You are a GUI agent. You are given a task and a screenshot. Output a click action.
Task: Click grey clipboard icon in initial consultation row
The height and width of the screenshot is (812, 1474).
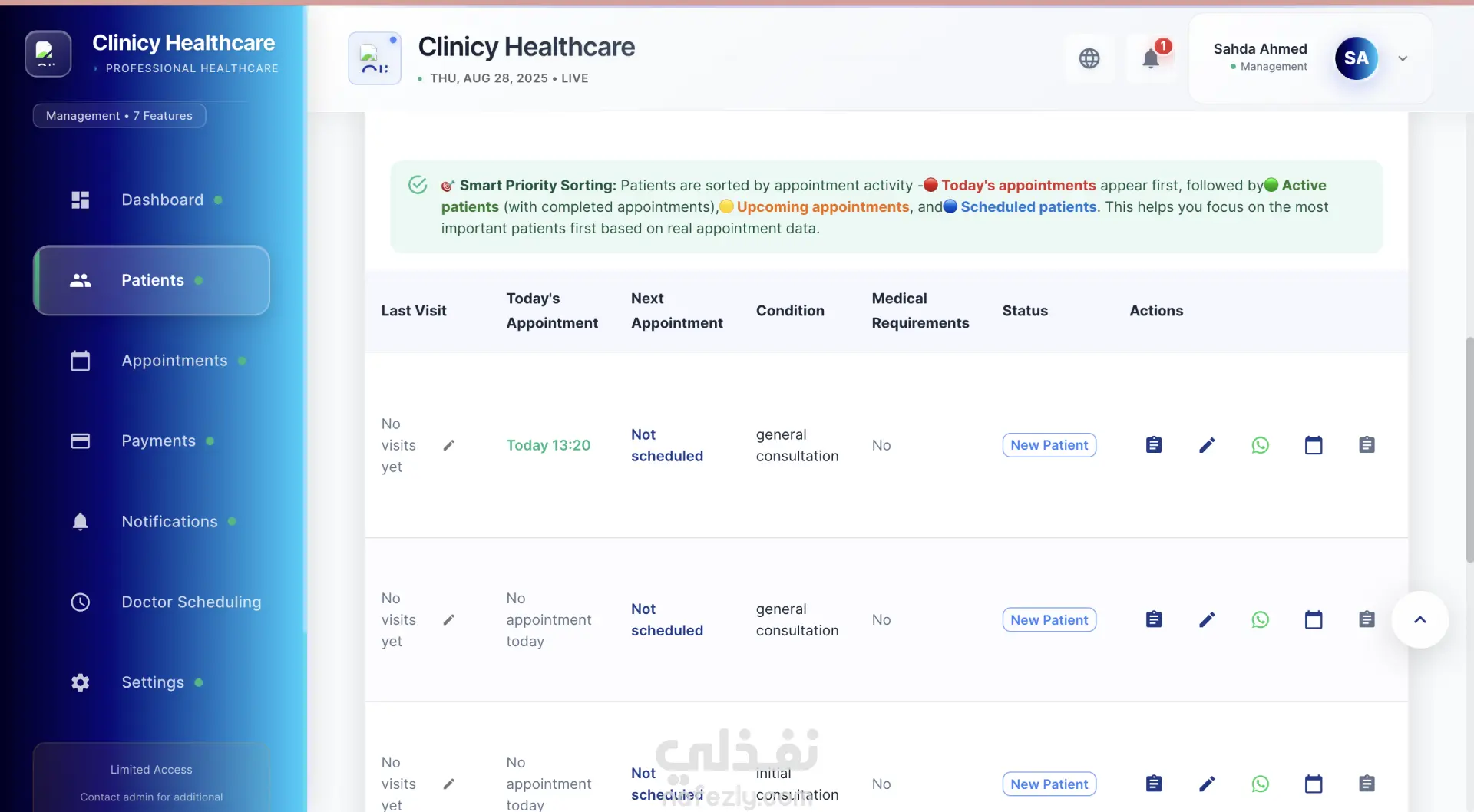pos(1367,784)
